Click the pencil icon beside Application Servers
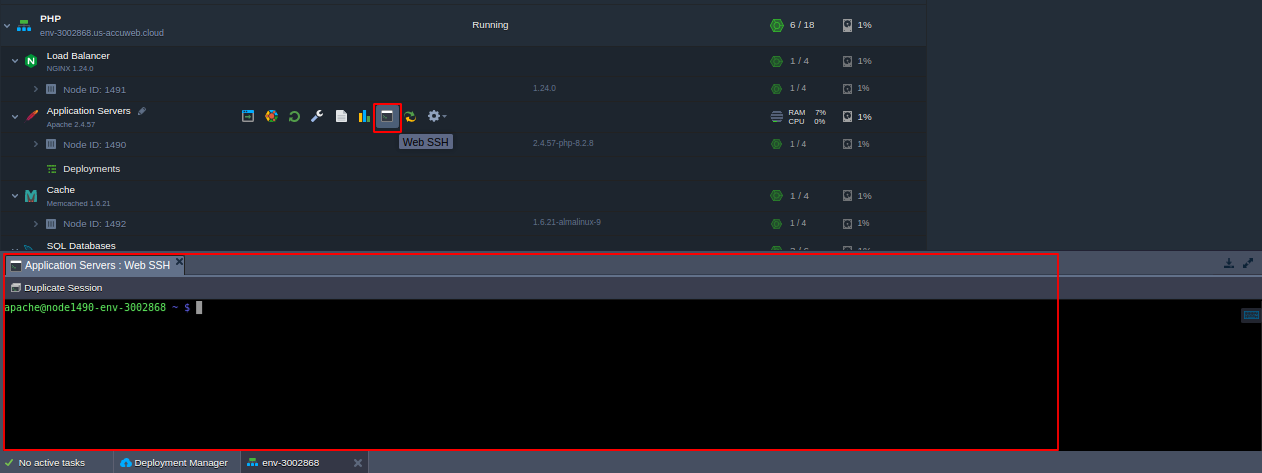 [x=142, y=111]
